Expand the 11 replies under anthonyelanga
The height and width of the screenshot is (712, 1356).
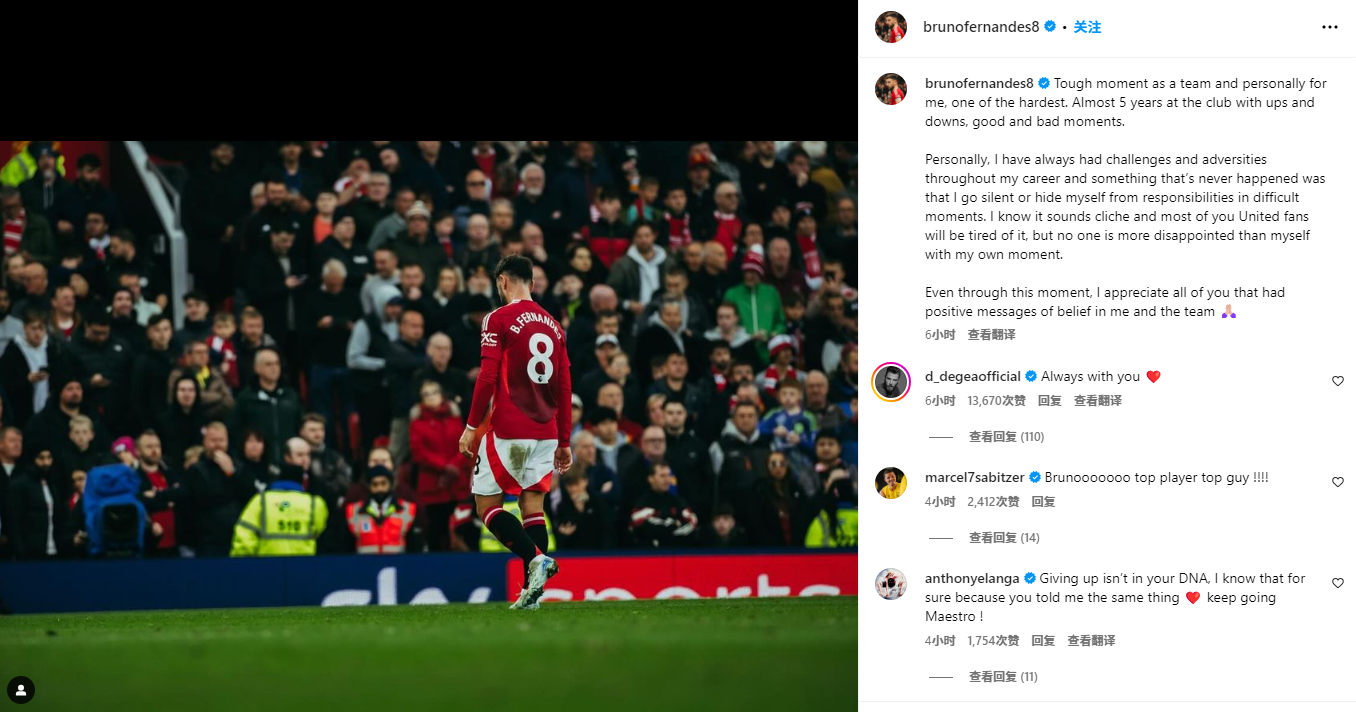coord(1003,677)
